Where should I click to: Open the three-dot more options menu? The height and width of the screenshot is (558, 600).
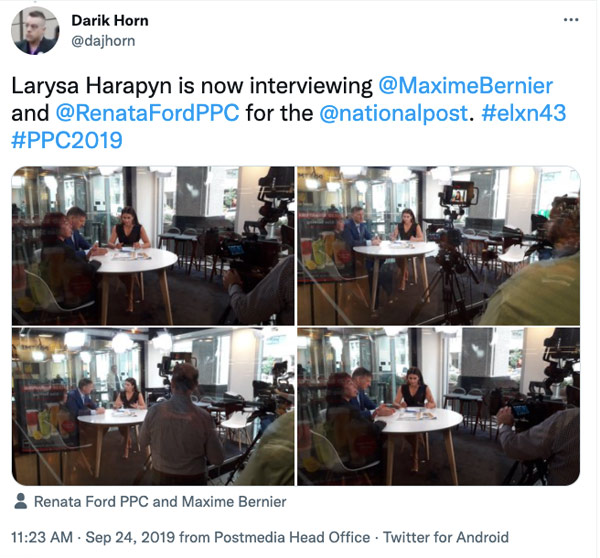pyautogui.click(x=571, y=20)
